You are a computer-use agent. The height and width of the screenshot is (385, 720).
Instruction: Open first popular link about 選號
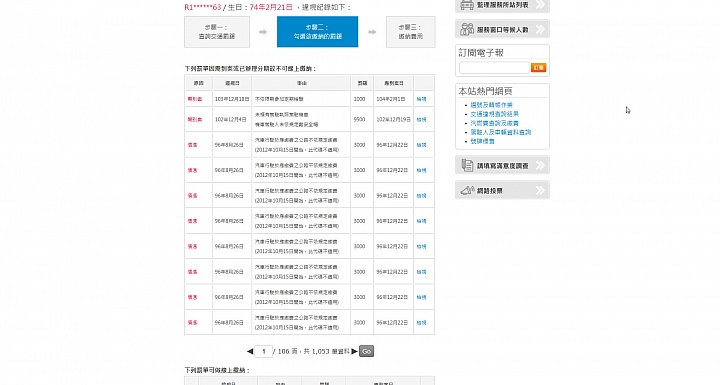coord(491,105)
